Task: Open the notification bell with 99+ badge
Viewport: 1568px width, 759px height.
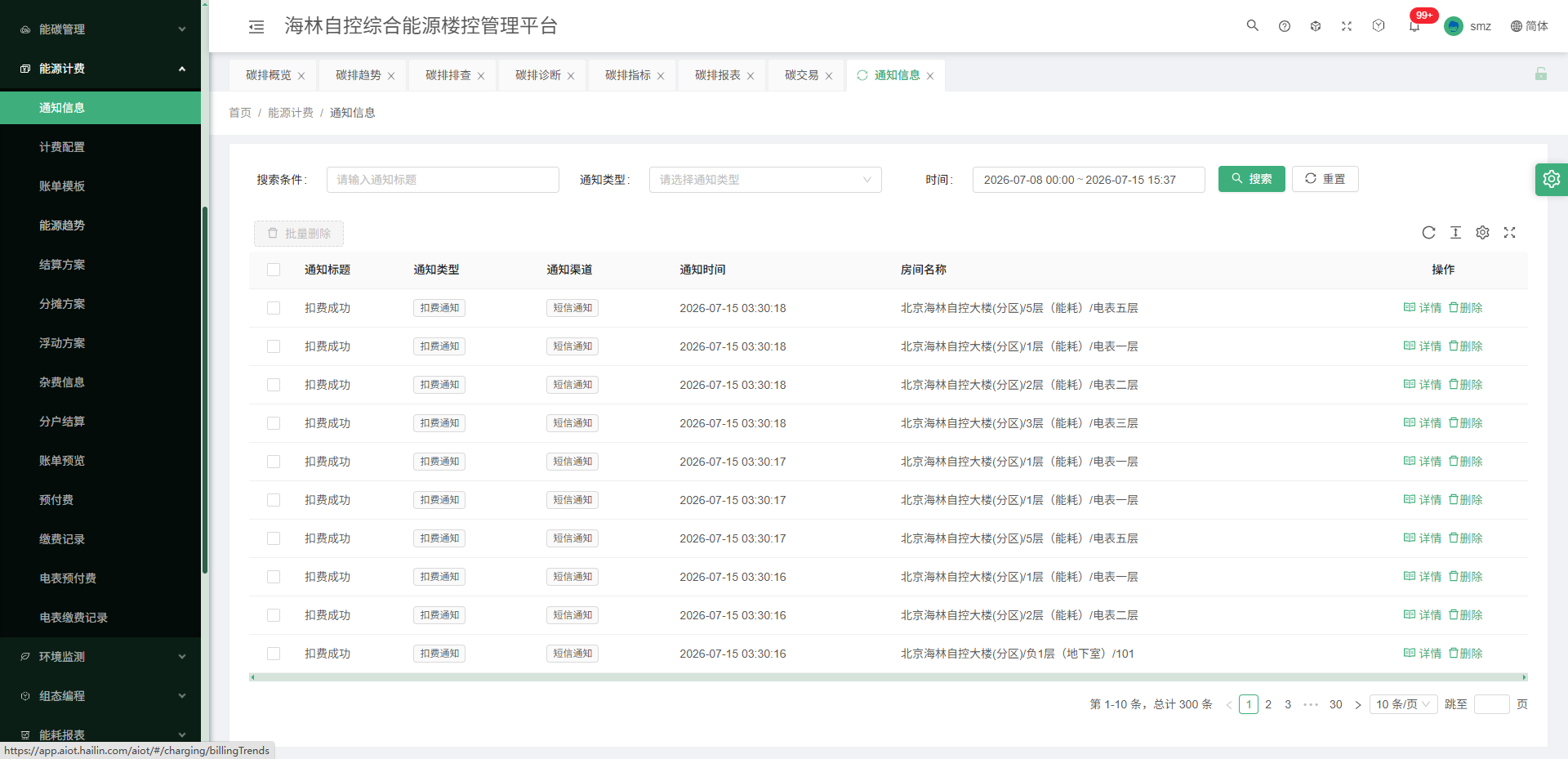Action: pos(1414,26)
